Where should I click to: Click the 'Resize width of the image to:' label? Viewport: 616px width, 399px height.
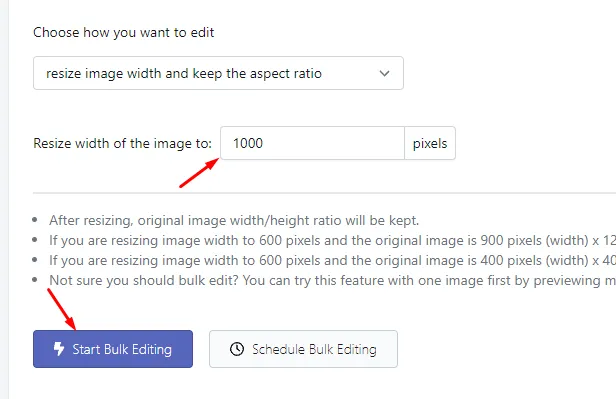click(123, 143)
